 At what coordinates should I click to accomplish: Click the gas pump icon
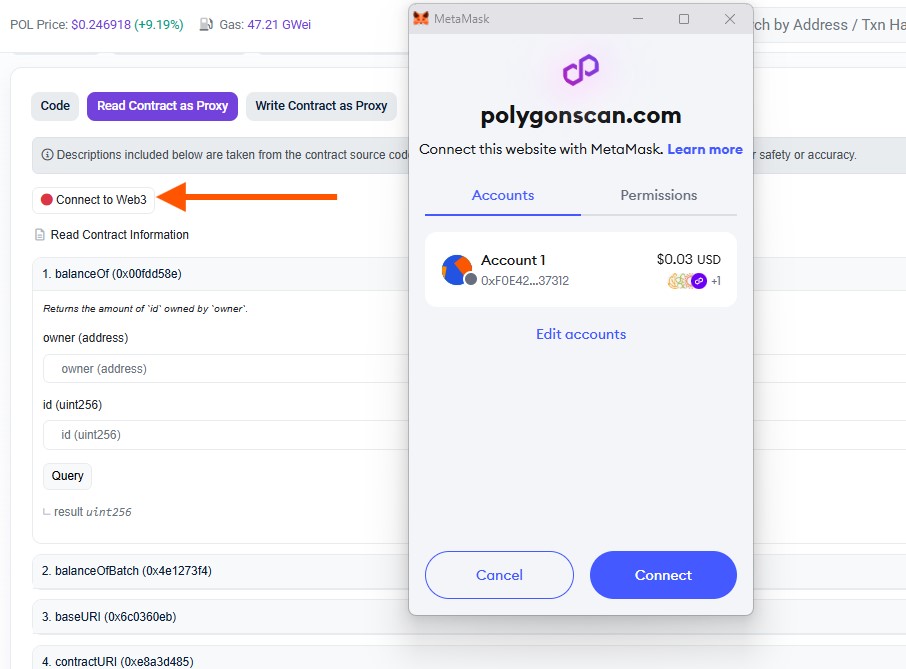[x=206, y=24]
